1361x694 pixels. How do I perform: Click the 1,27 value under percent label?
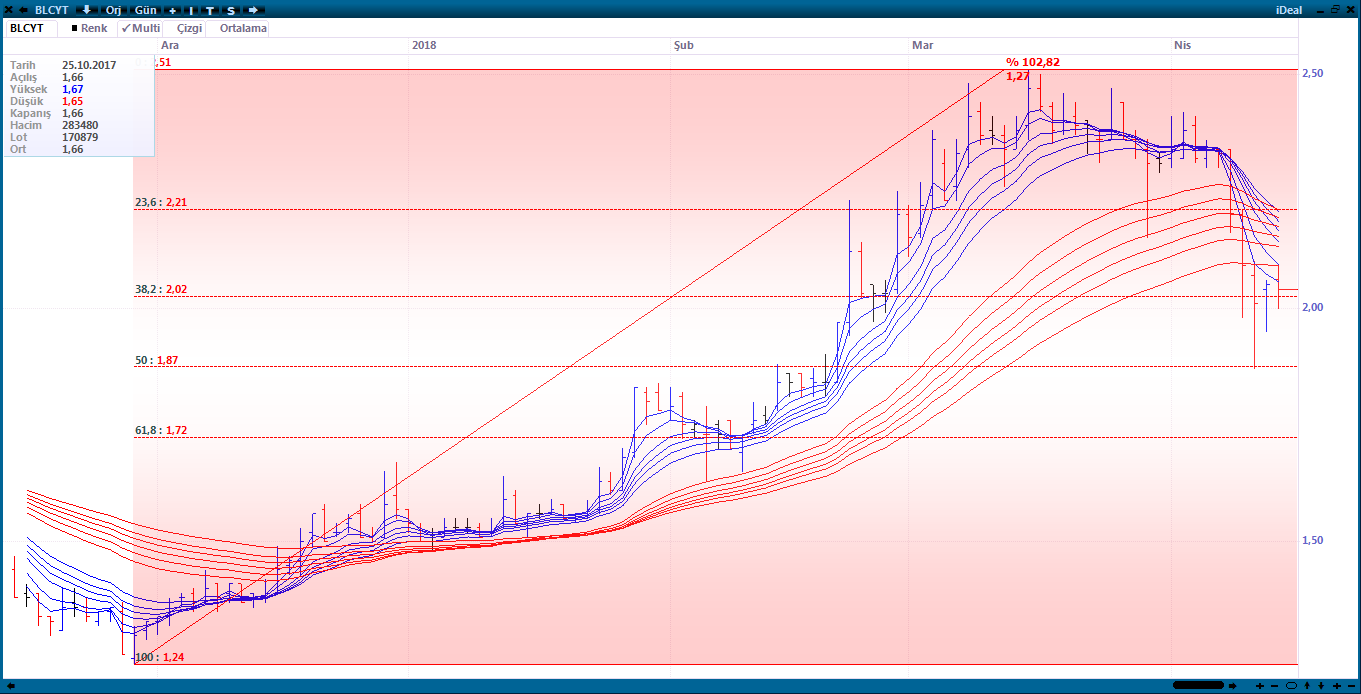tap(1018, 76)
